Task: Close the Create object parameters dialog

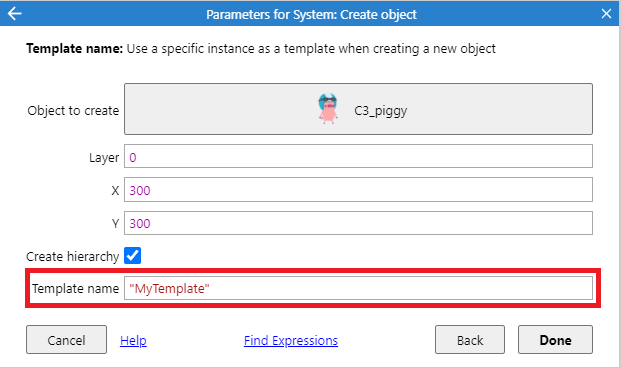Action: [x=606, y=14]
